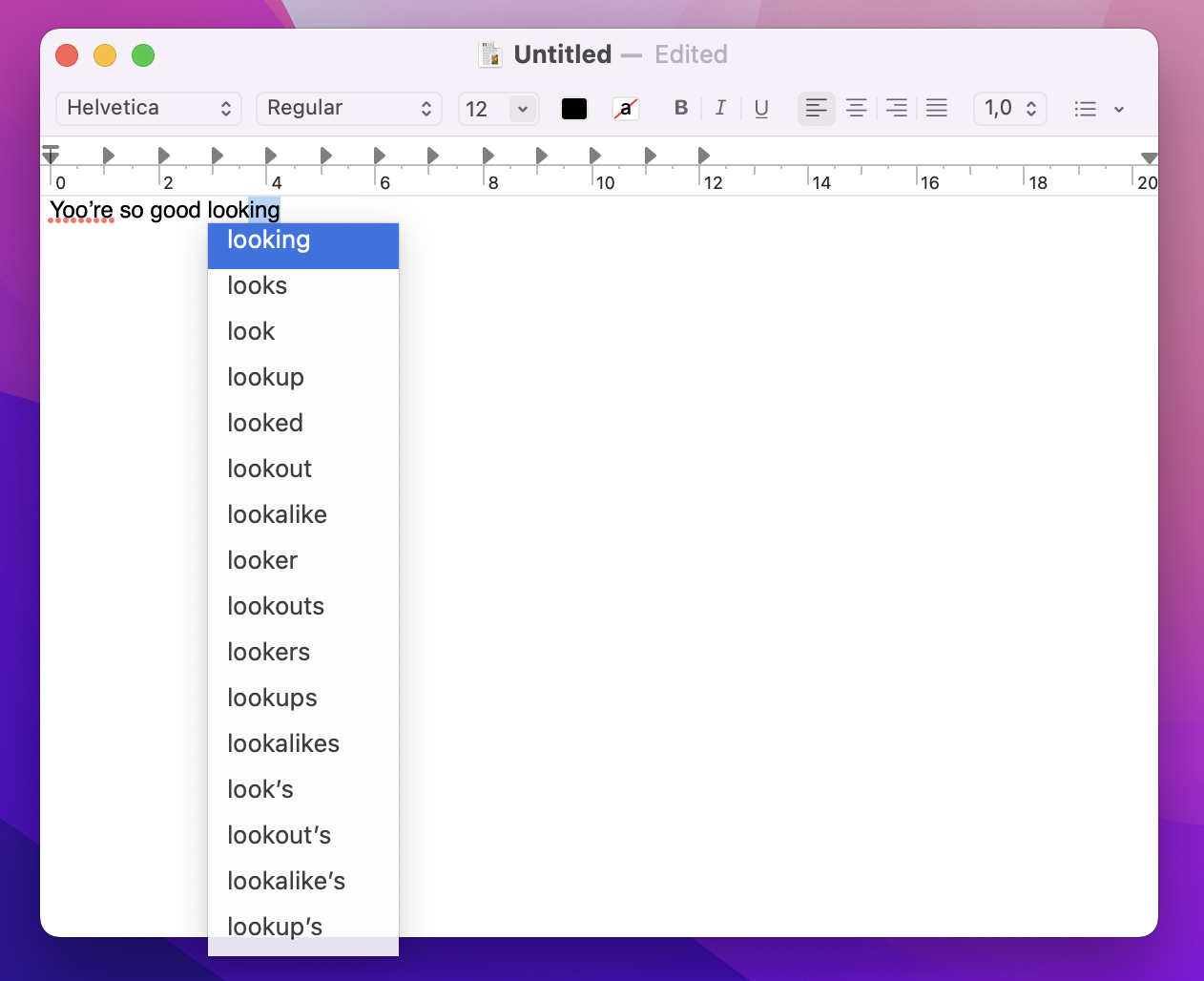Select 'lookers' from the word list
1204x981 pixels.
303,652
